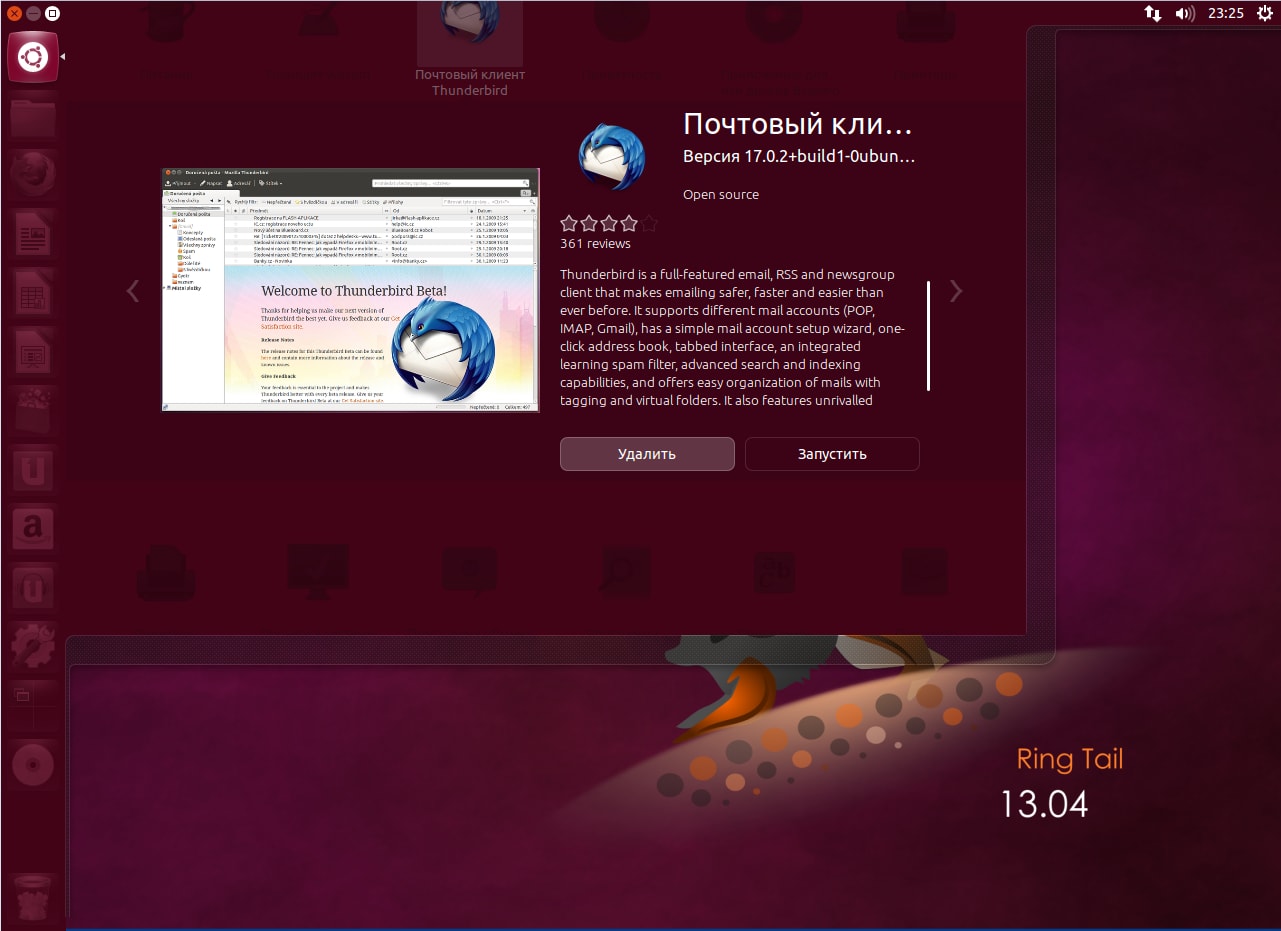Close the window with red button

tap(14, 13)
